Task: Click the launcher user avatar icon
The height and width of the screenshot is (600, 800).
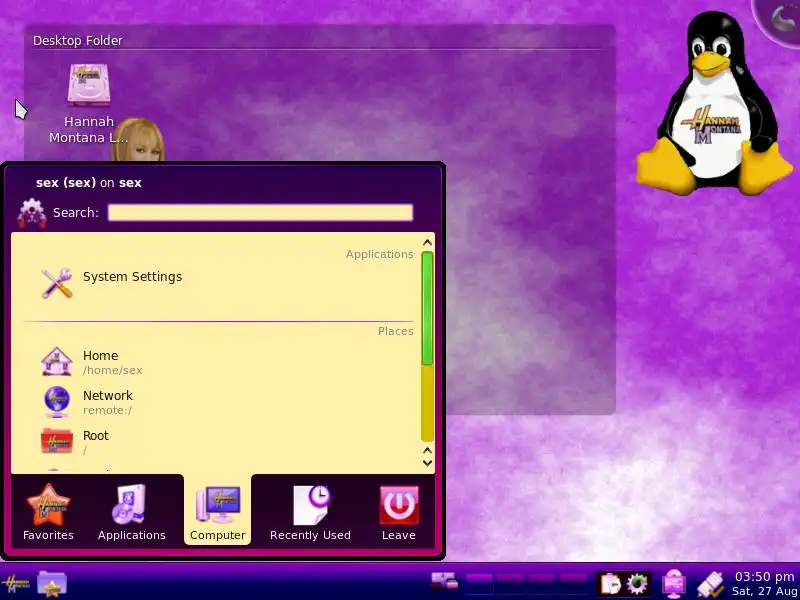Action: pos(31,212)
